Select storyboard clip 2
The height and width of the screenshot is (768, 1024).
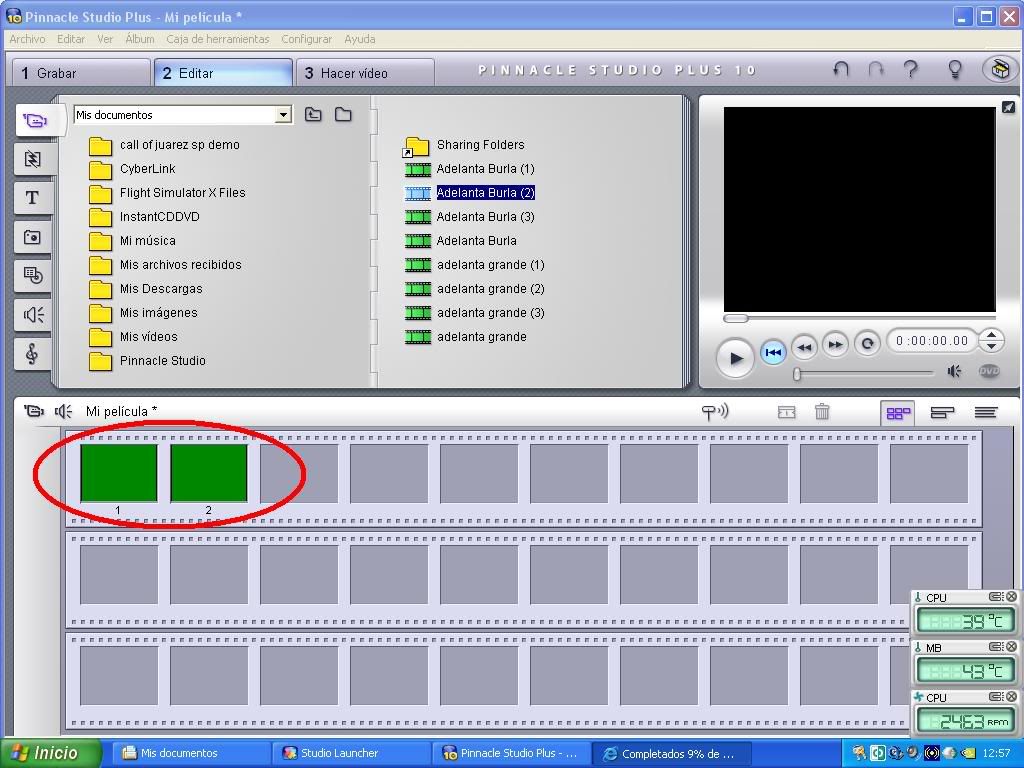[x=209, y=473]
